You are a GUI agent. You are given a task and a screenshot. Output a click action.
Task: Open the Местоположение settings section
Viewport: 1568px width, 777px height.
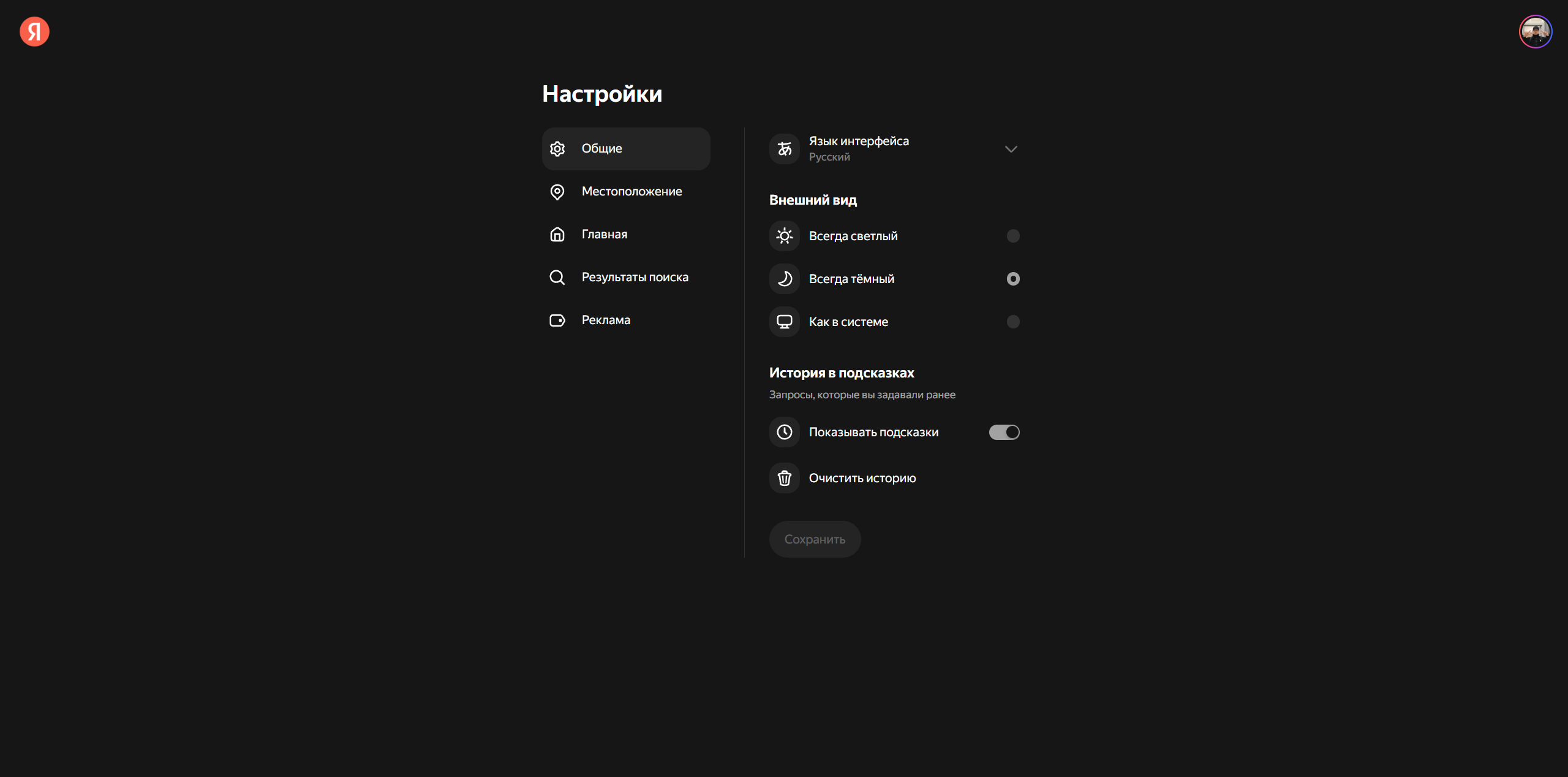coord(631,192)
